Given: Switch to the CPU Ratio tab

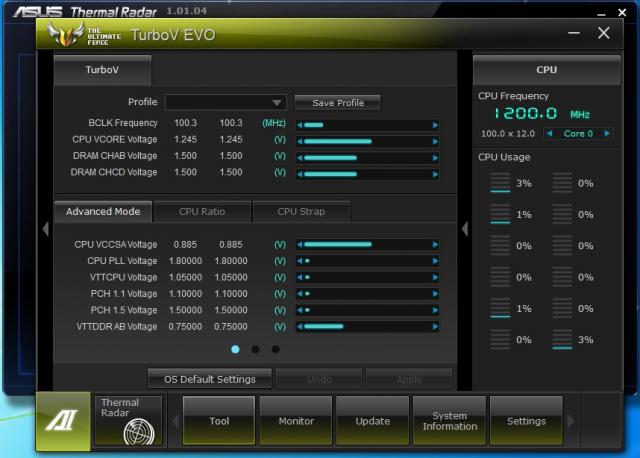Looking at the screenshot, I should 202,212.
